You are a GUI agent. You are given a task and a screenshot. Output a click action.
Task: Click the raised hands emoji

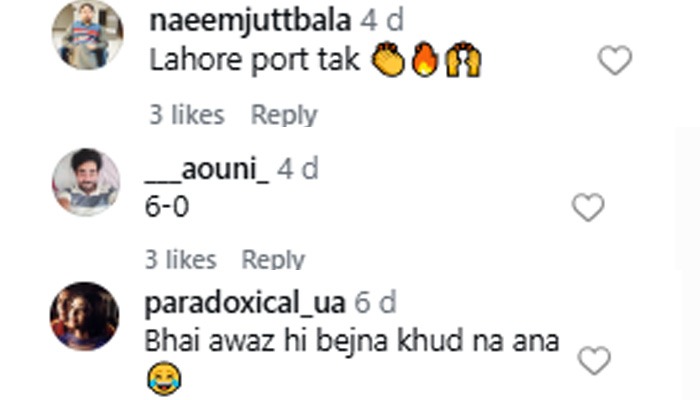click(463, 59)
